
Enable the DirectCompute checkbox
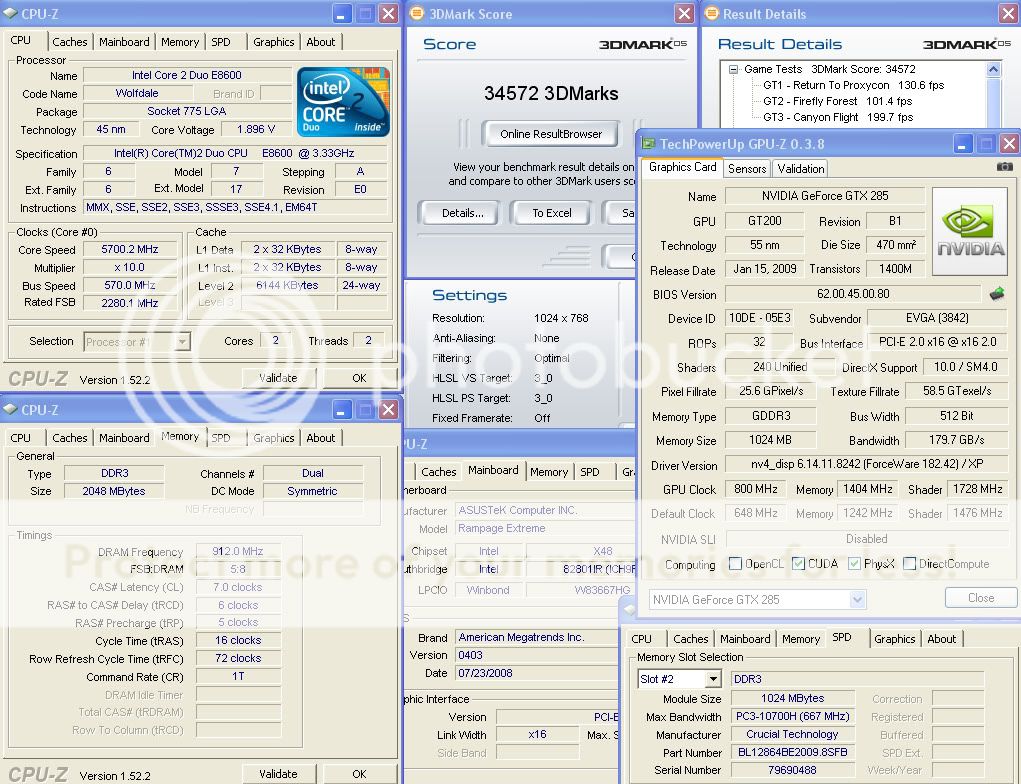point(910,564)
